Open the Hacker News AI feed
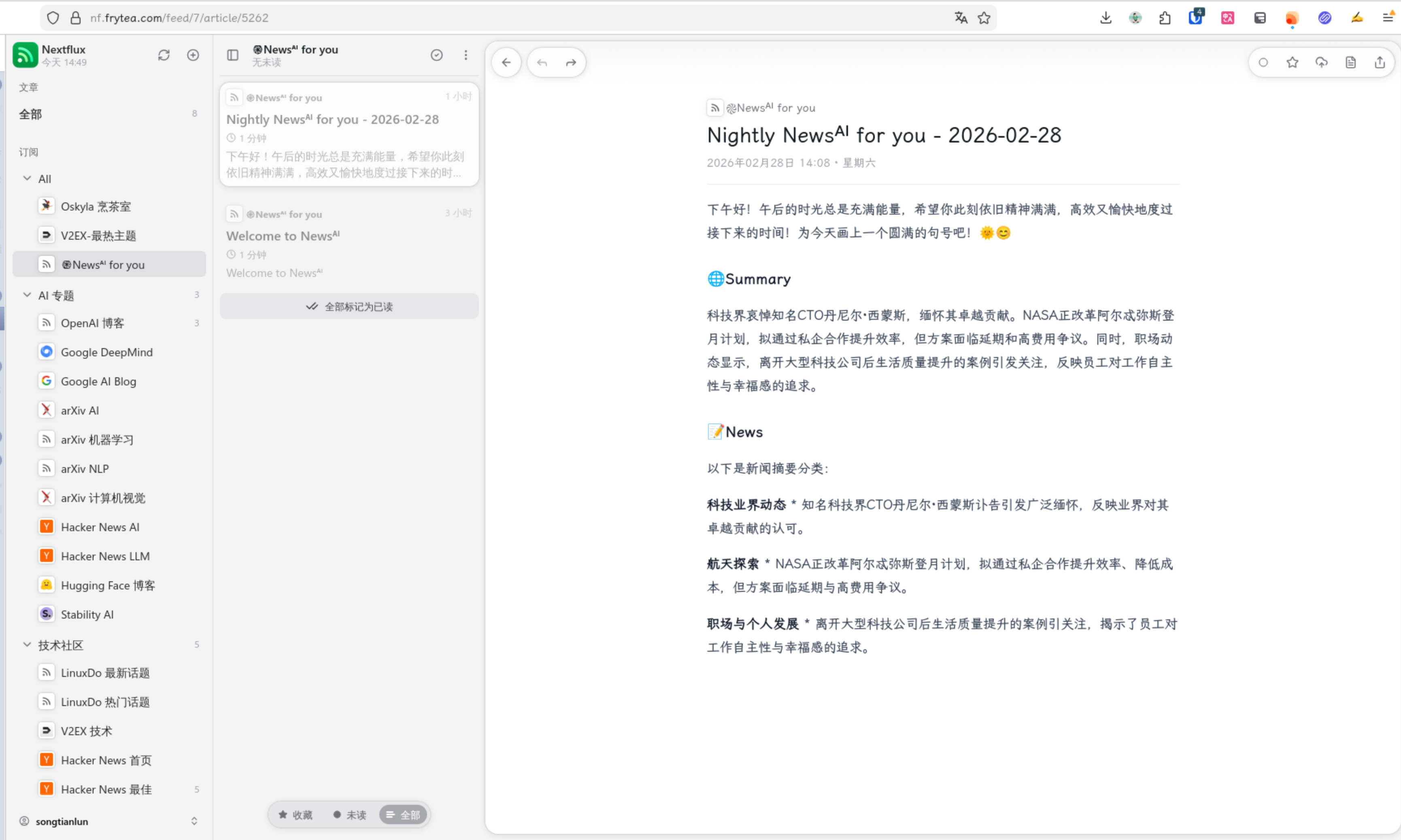The image size is (1401, 840). click(x=100, y=527)
